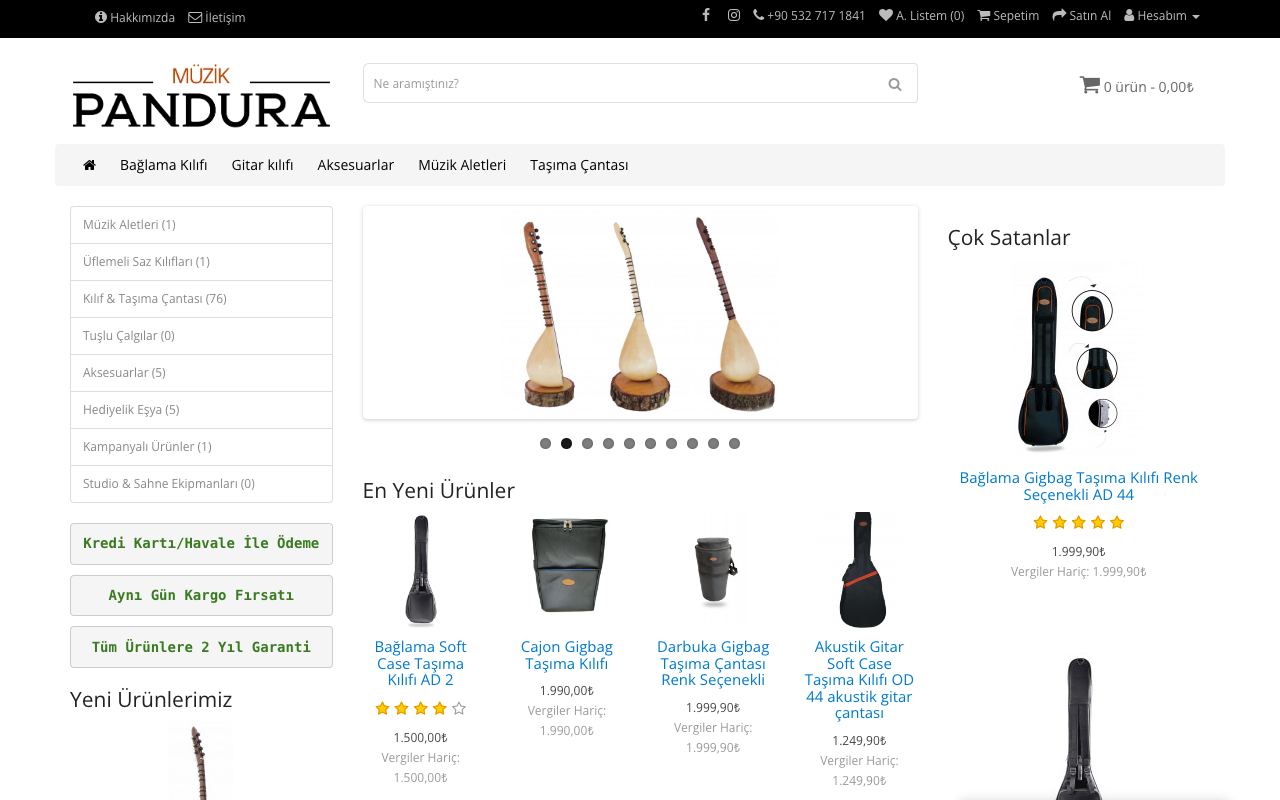Jump to the last slideshow dot

pos(734,444)
